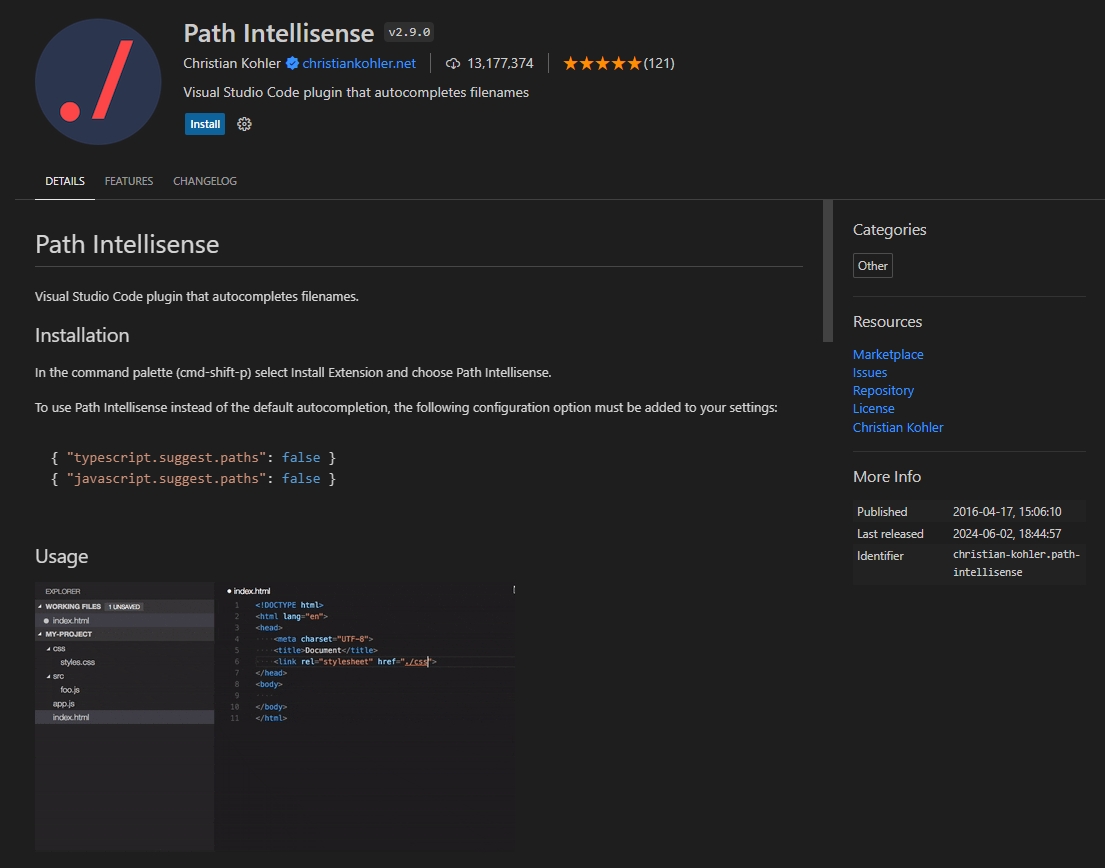Click the (121) ratings count
Image resolution: width=1105 pixels, height=868 pixels.
pos(659,63)
